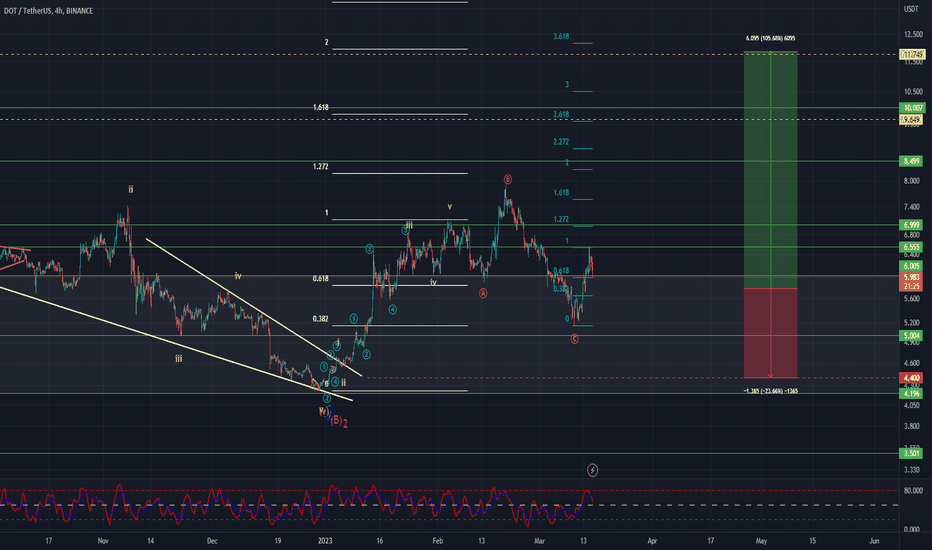
Task: Click the lightning bolt event icon
Action: point(592,470)
